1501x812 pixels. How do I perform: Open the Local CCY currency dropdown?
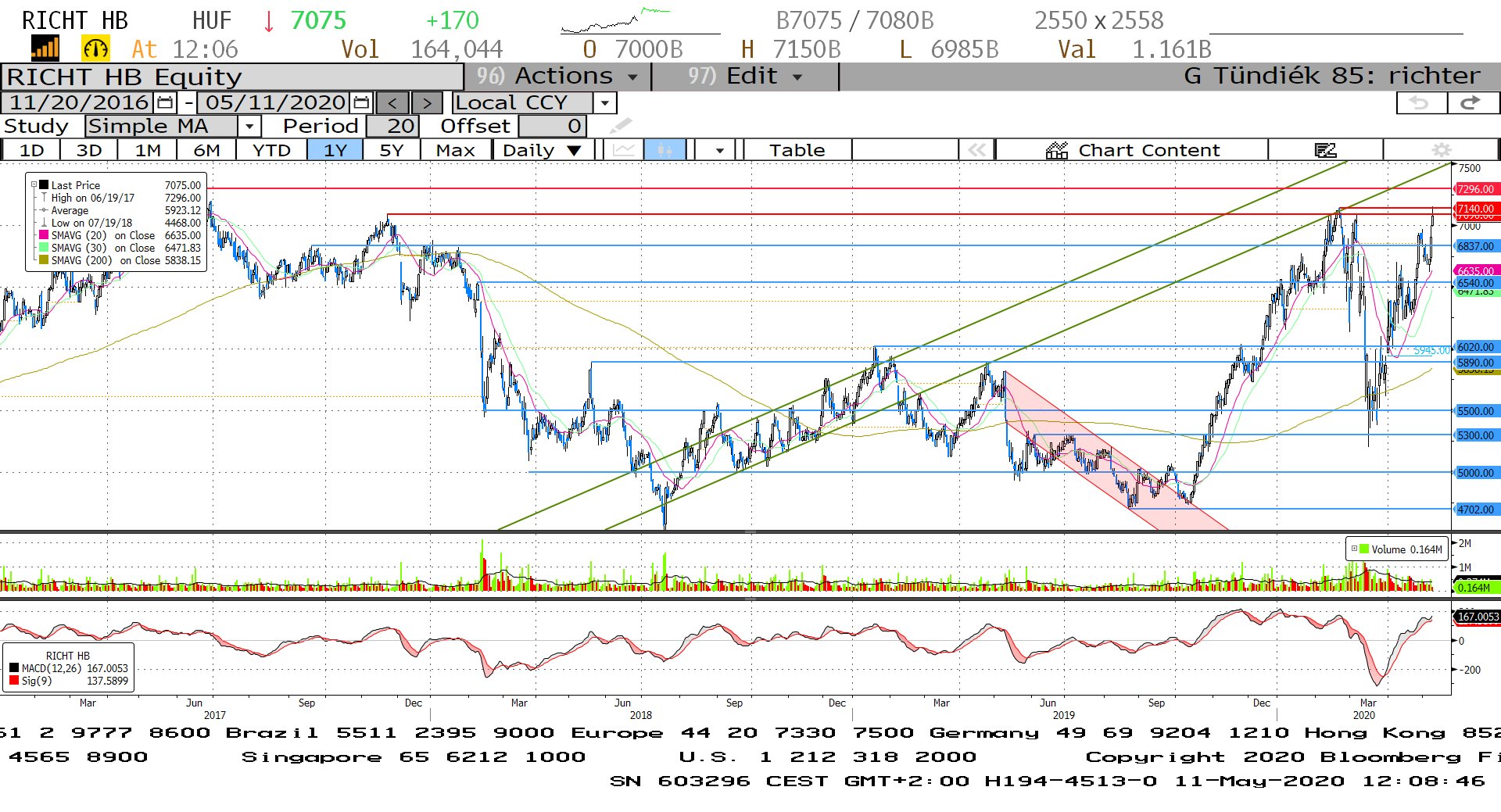604,102
